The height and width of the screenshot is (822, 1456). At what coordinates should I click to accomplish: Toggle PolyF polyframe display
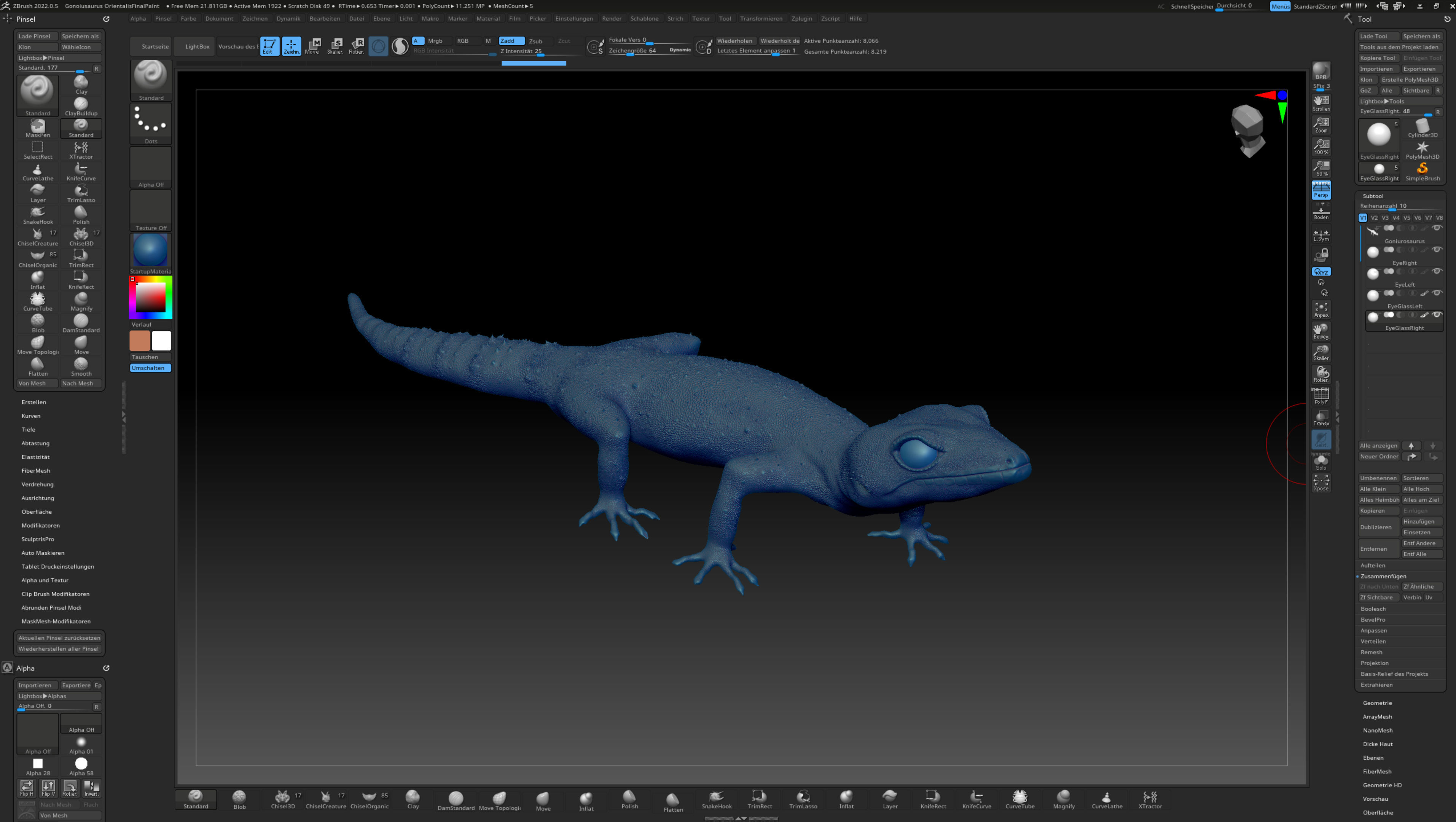[x=1321, y=396]
